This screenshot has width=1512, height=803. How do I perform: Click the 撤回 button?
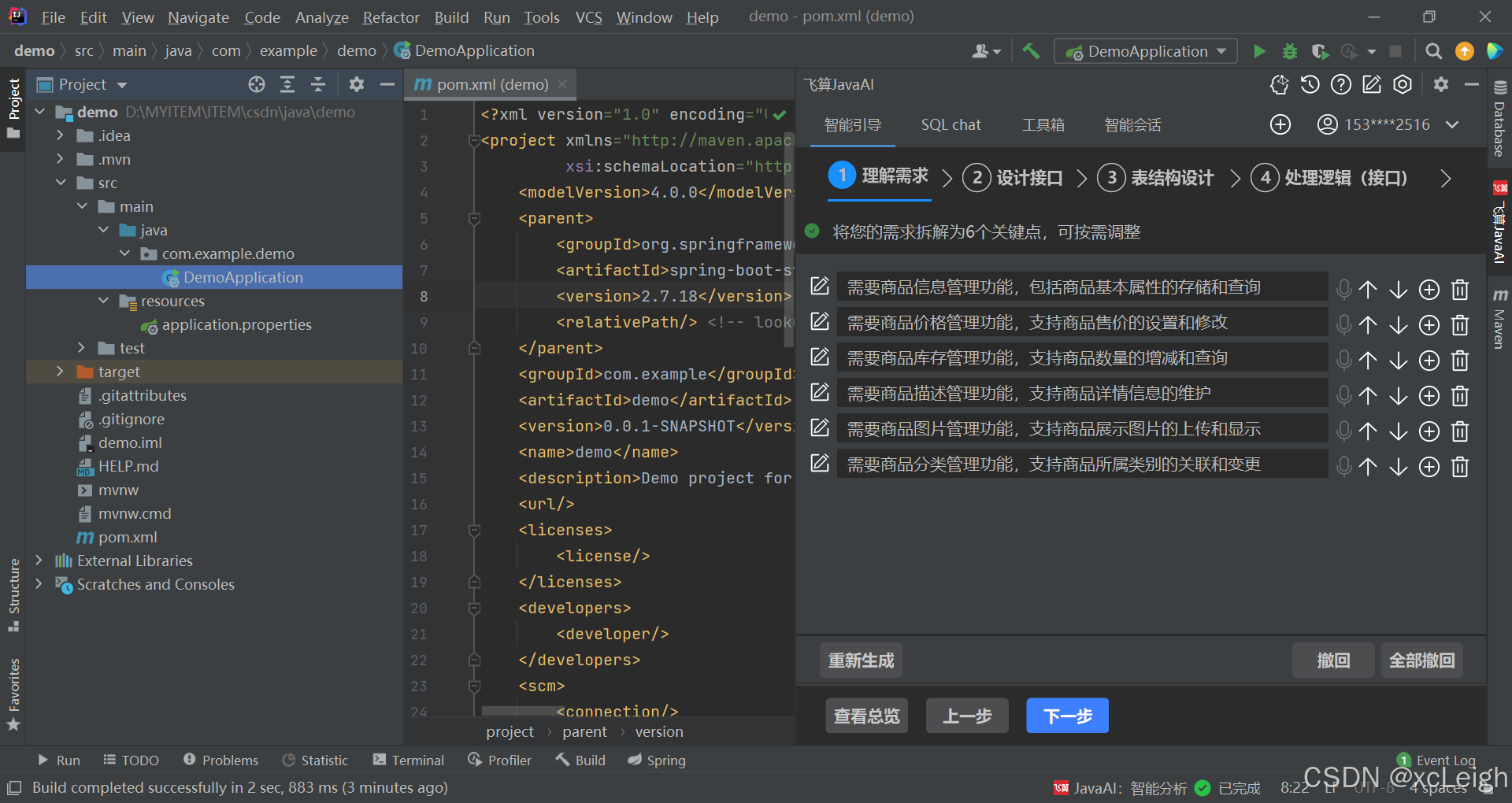point(1333,660)
